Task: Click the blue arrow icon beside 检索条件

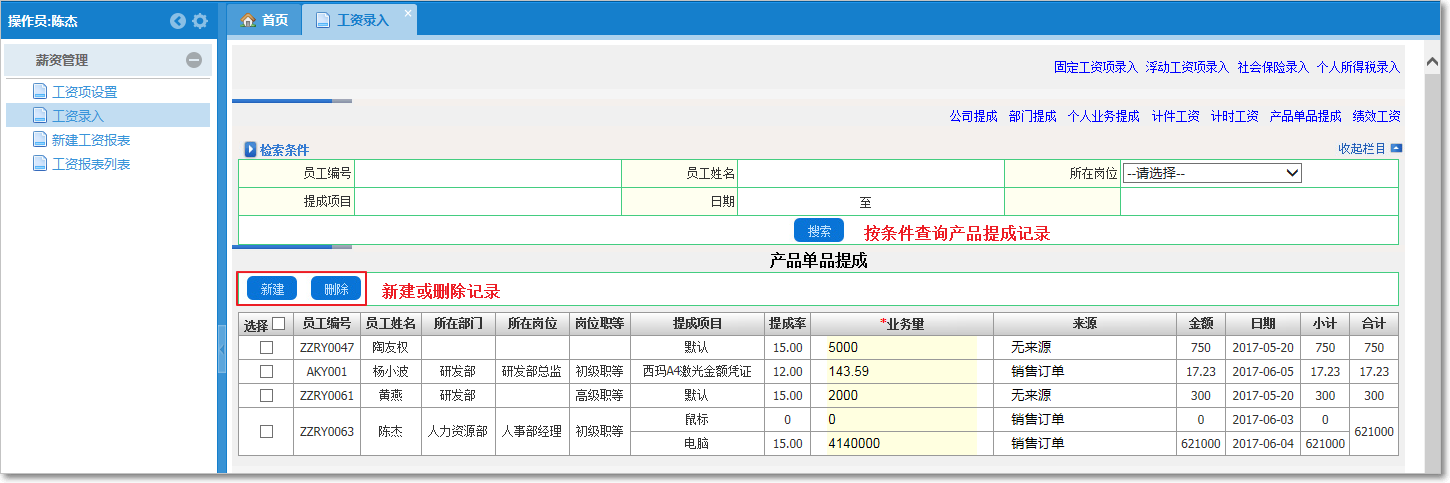Action: click(x=251, y=150)
